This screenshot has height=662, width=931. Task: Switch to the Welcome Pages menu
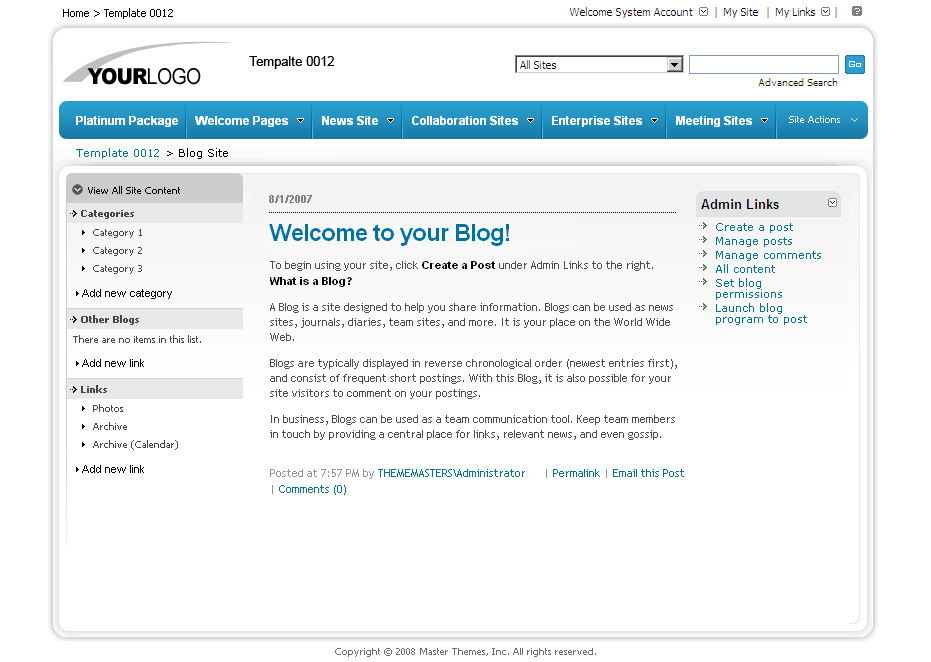tap(241, 120)
